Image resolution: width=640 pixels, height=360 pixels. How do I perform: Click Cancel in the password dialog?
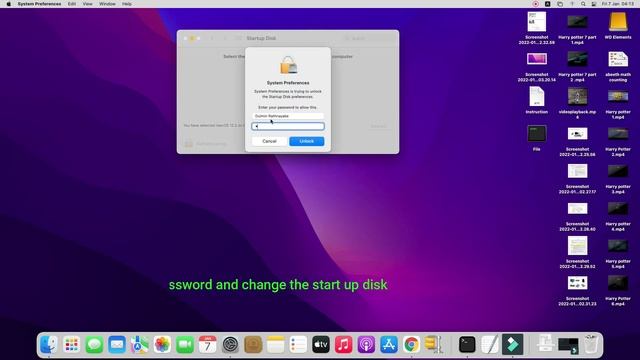(x=269, y=141)
